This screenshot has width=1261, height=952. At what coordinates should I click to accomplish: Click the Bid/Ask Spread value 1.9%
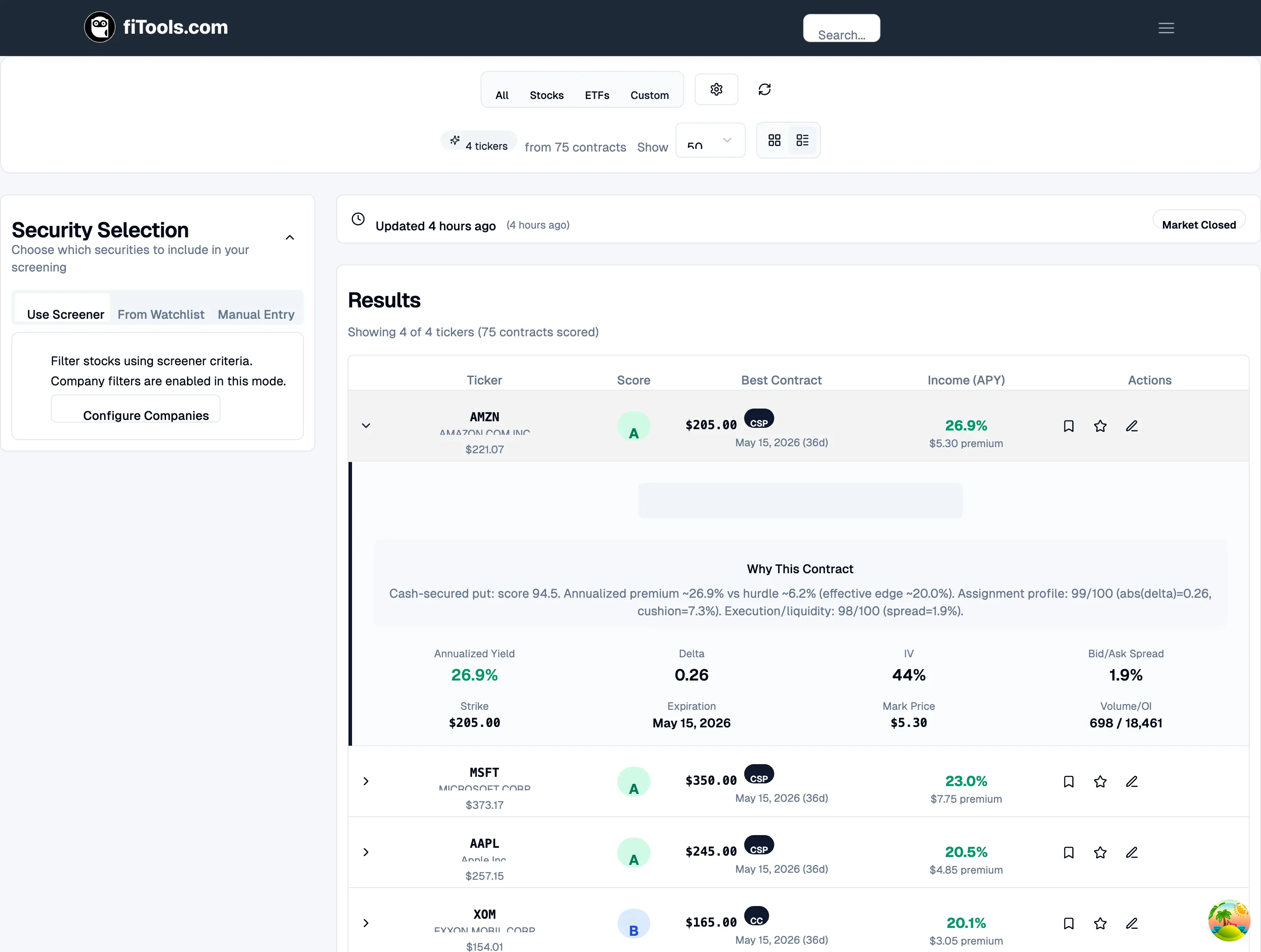pos(1125,676)
